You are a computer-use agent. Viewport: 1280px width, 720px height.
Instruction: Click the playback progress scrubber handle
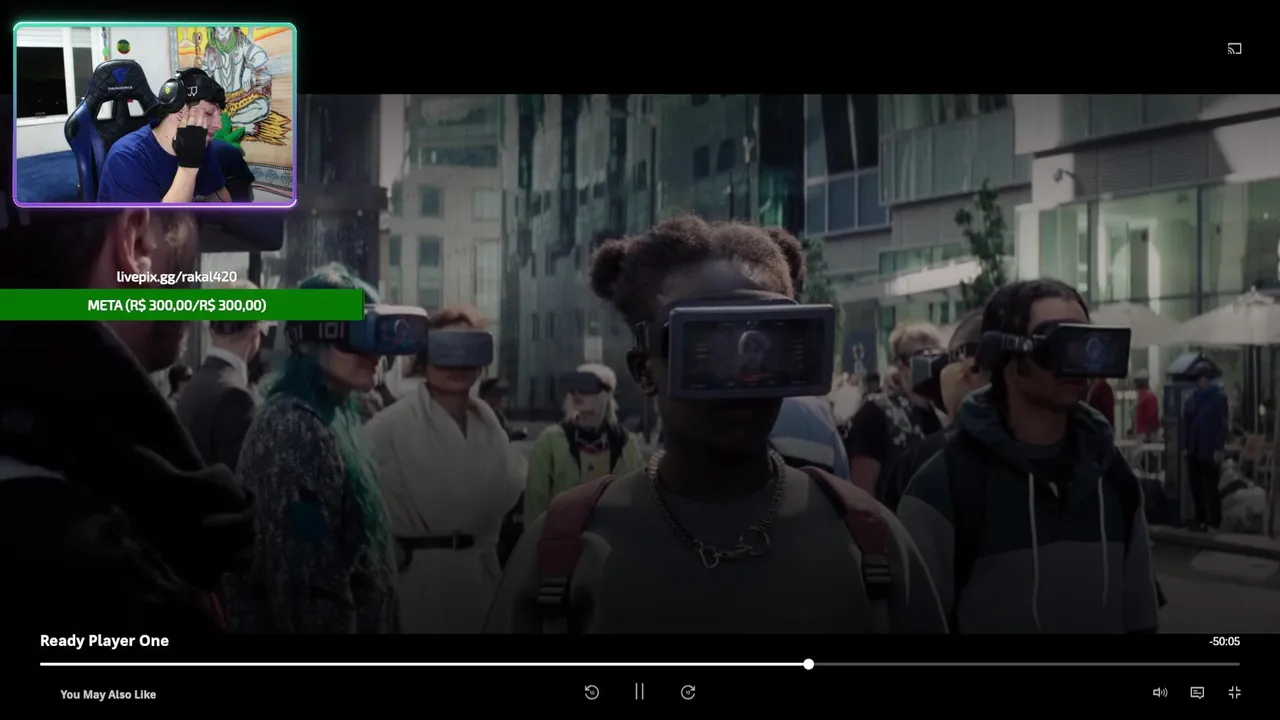808,664
